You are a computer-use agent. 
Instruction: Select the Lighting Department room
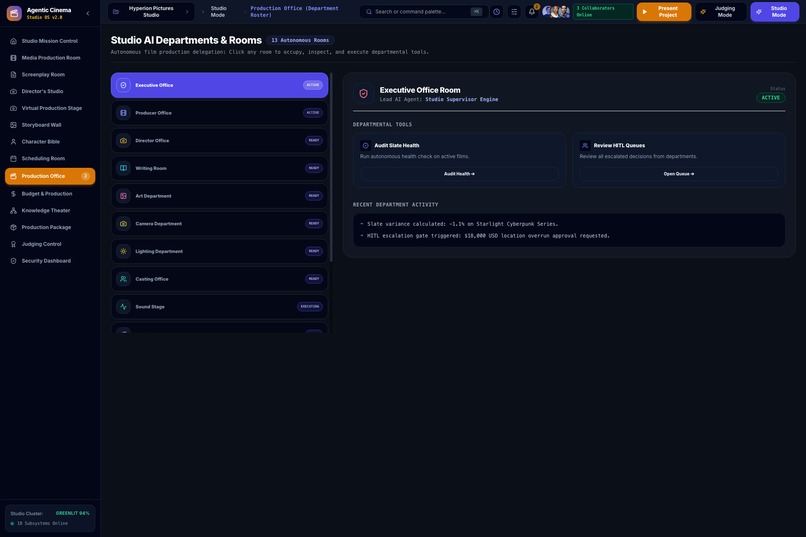(219, 252)
